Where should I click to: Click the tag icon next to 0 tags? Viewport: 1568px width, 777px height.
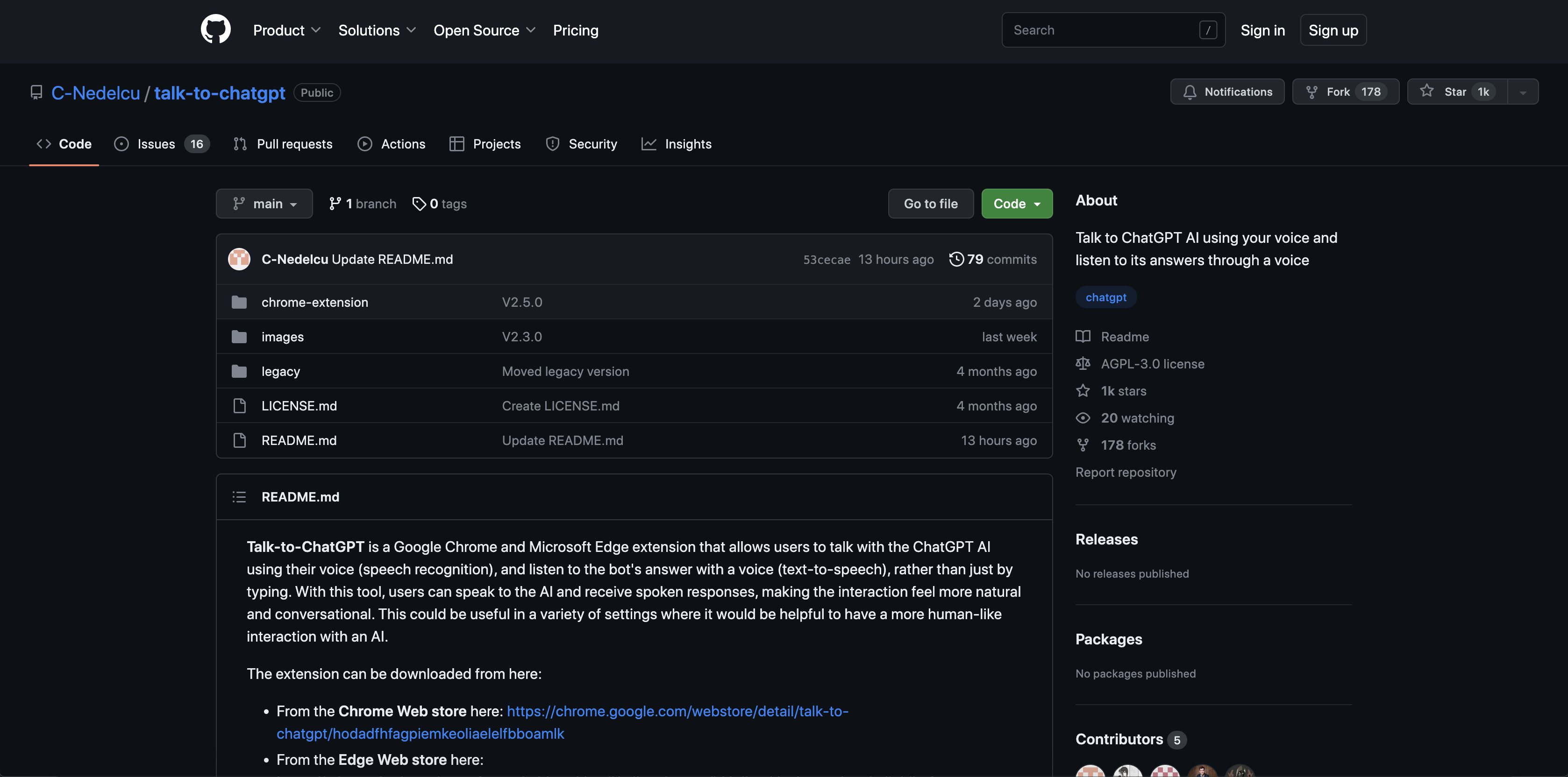tap(420, 204)
